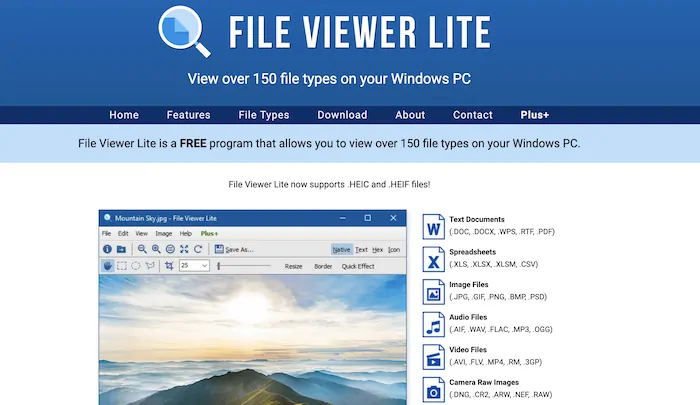Select the crop tool
Image resolution: width=700 pixels, height=405 pixels.
pyautogui.click(x=169, y=266)
